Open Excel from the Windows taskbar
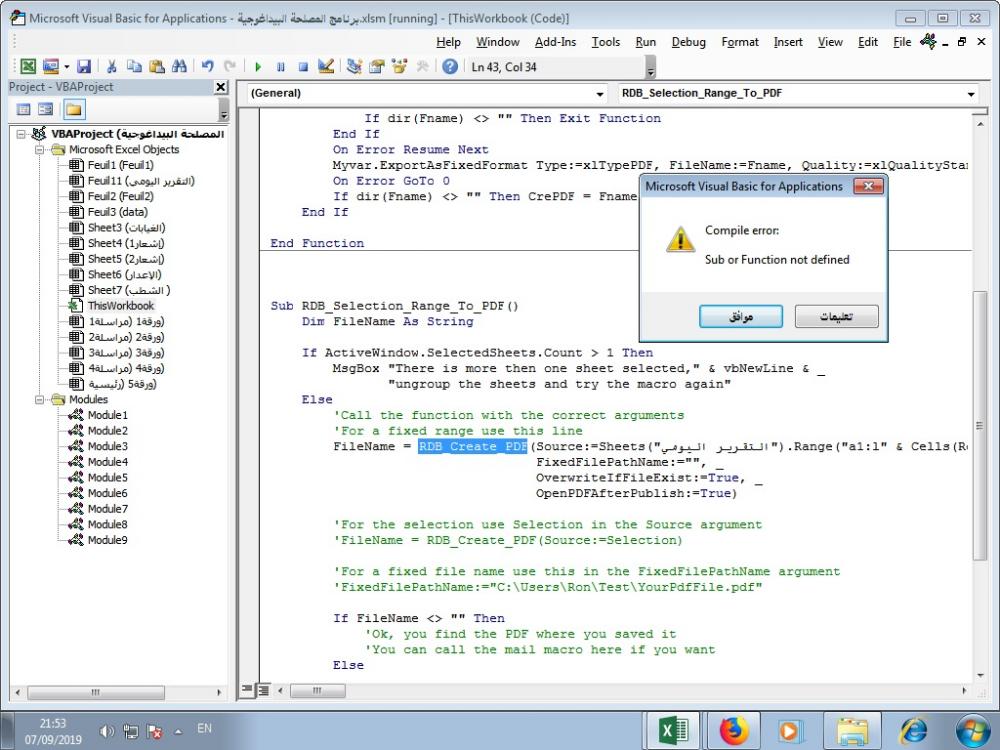 pos(673,730)
